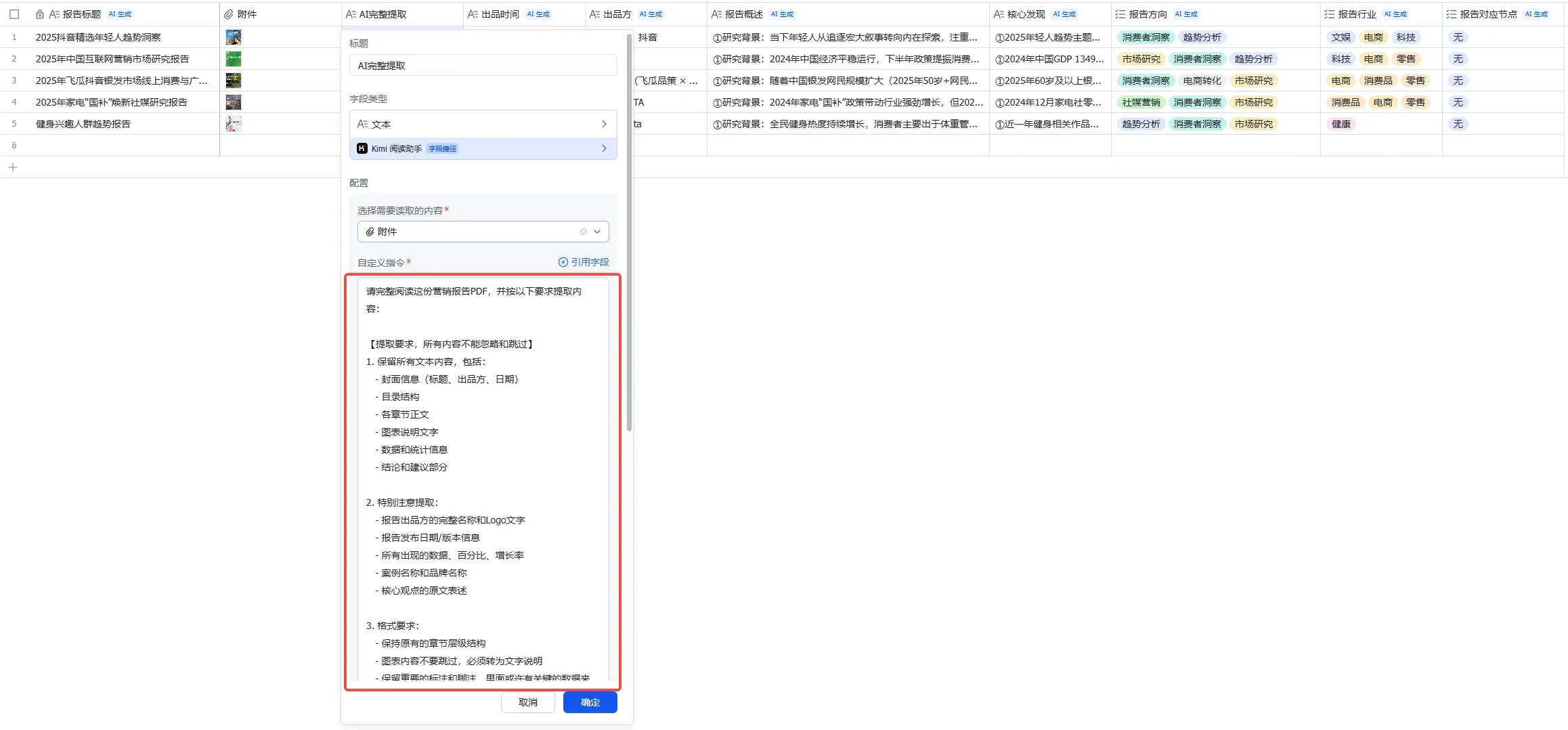This screenshot has width=1568, height=730.
Task: Click the AI icon on the AI完整提取 header
Action: tap(351, 14)
